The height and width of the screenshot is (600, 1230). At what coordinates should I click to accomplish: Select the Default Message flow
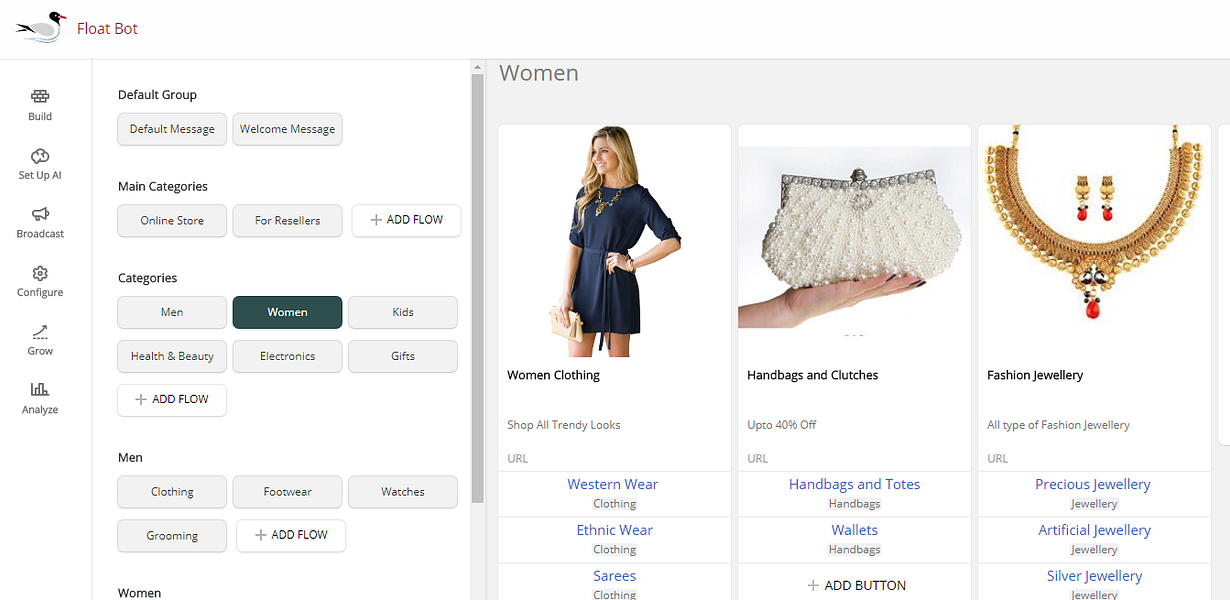[172, 129]
